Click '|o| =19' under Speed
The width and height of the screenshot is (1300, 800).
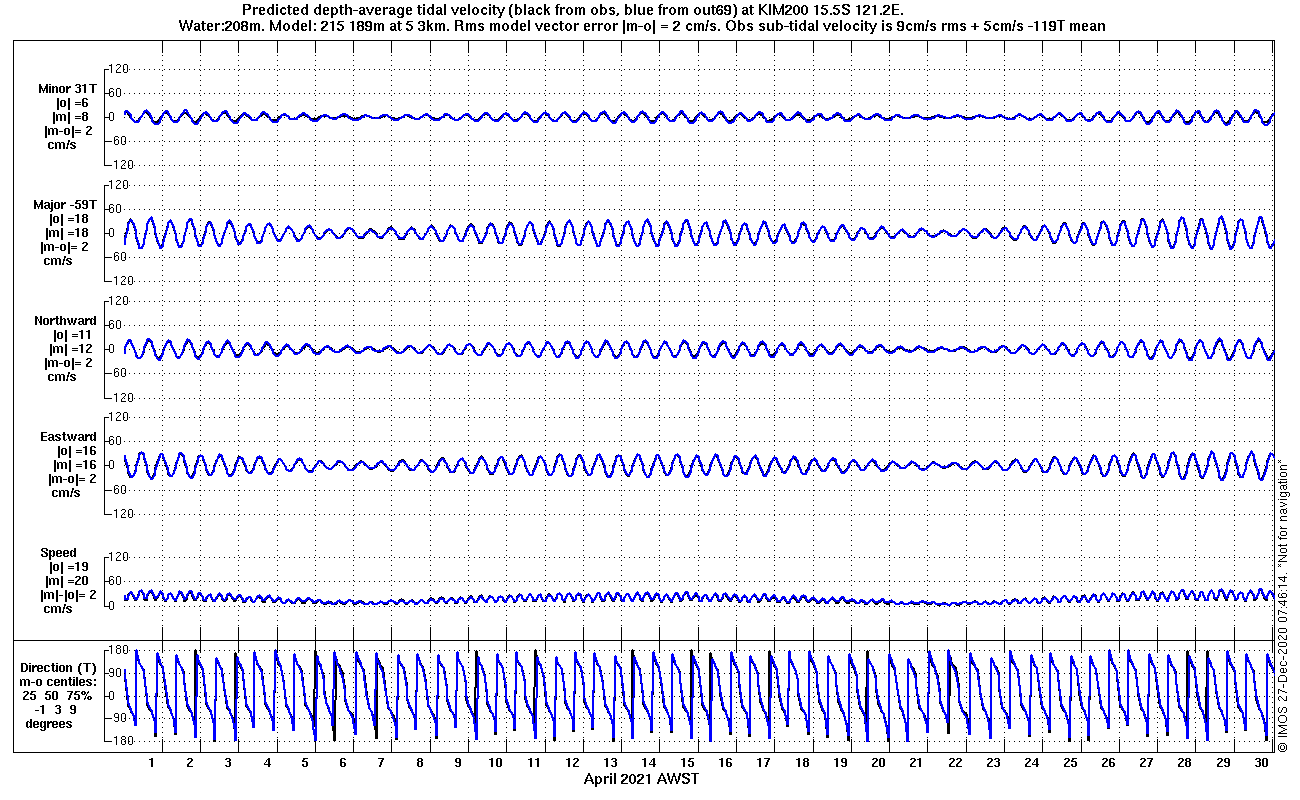[70, 567]
